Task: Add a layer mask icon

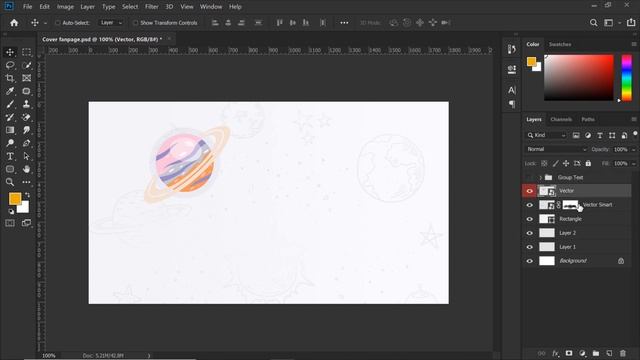Action: tap(569, 353)
